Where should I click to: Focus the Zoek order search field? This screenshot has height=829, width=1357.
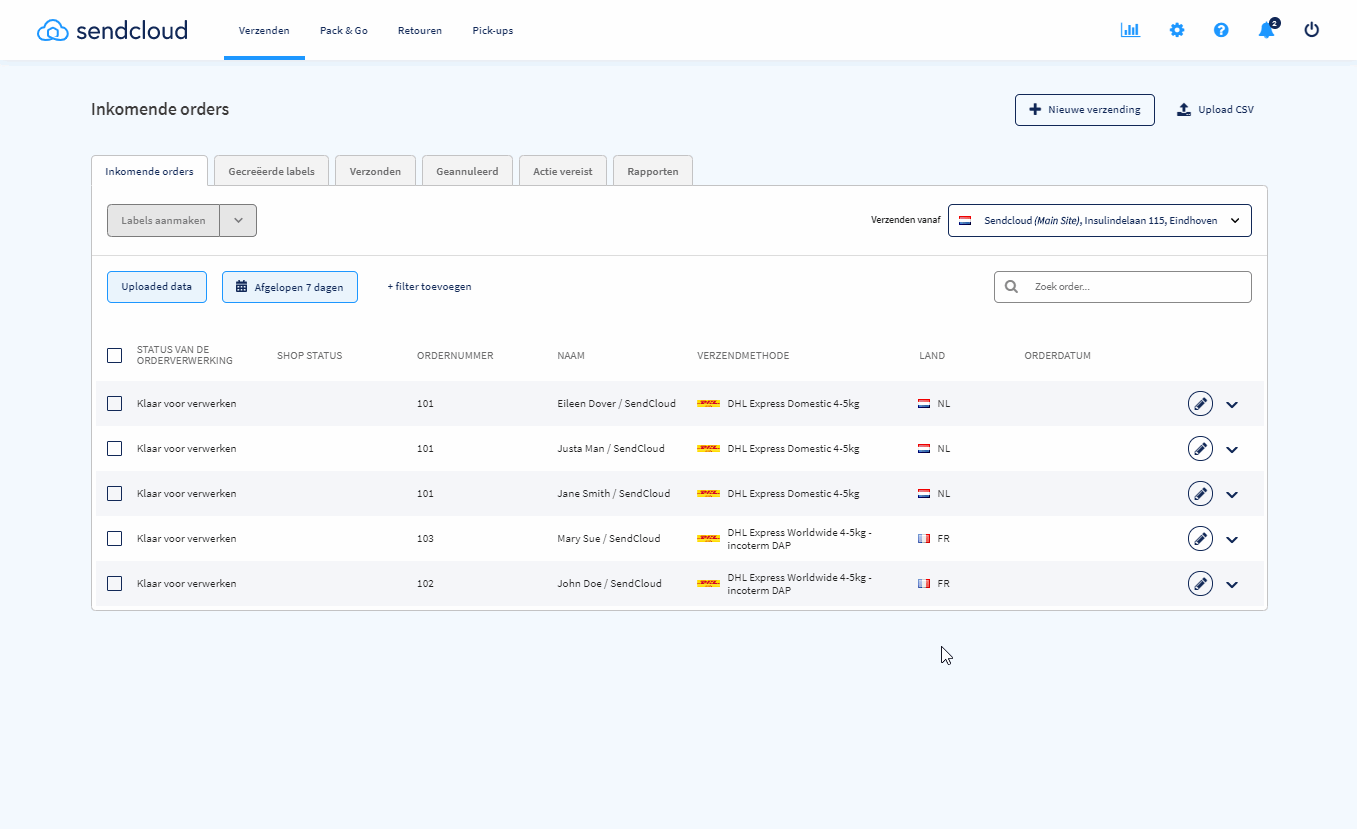click(1123, 287)
